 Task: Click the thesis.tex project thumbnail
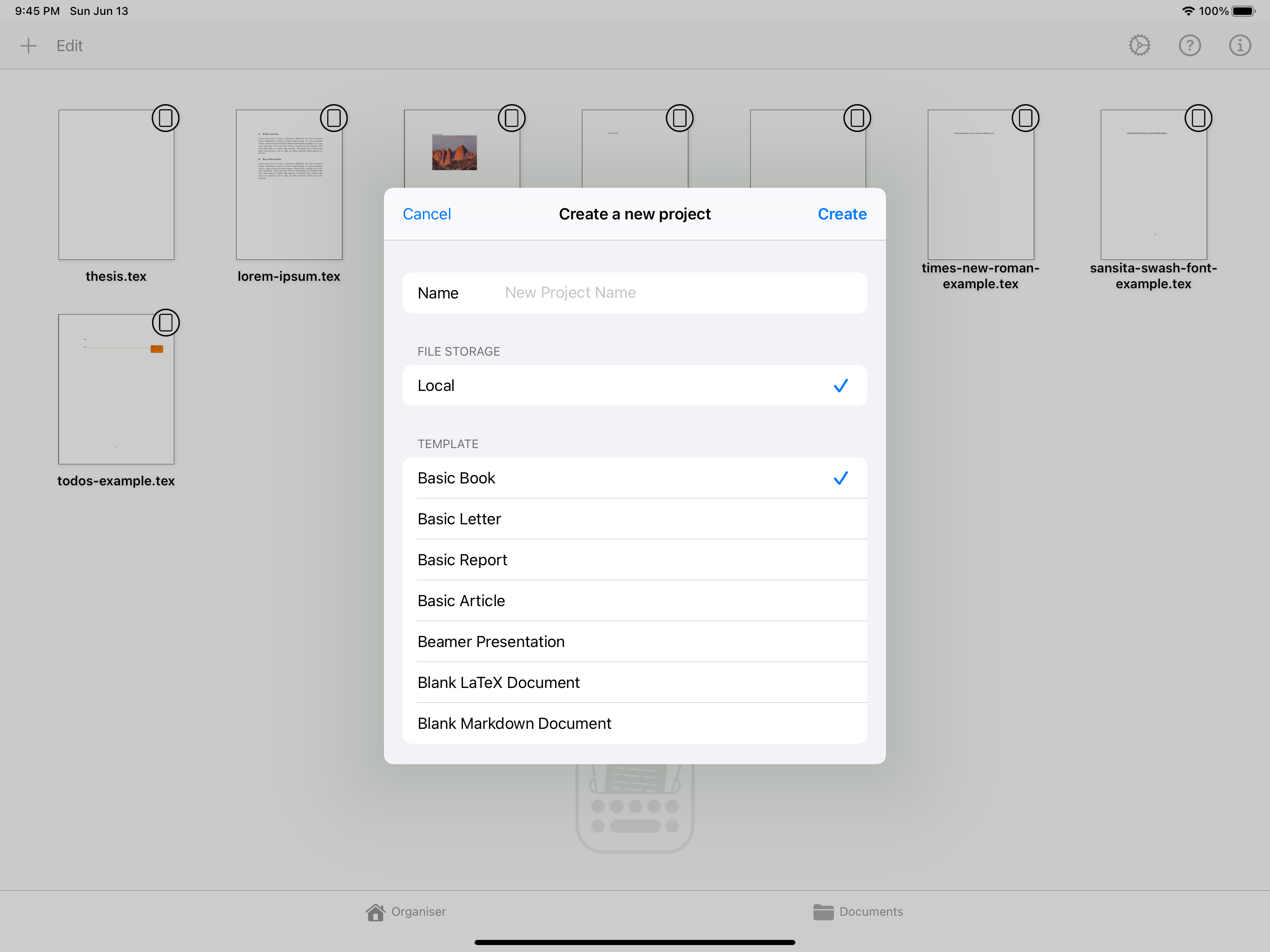(115, 186)
